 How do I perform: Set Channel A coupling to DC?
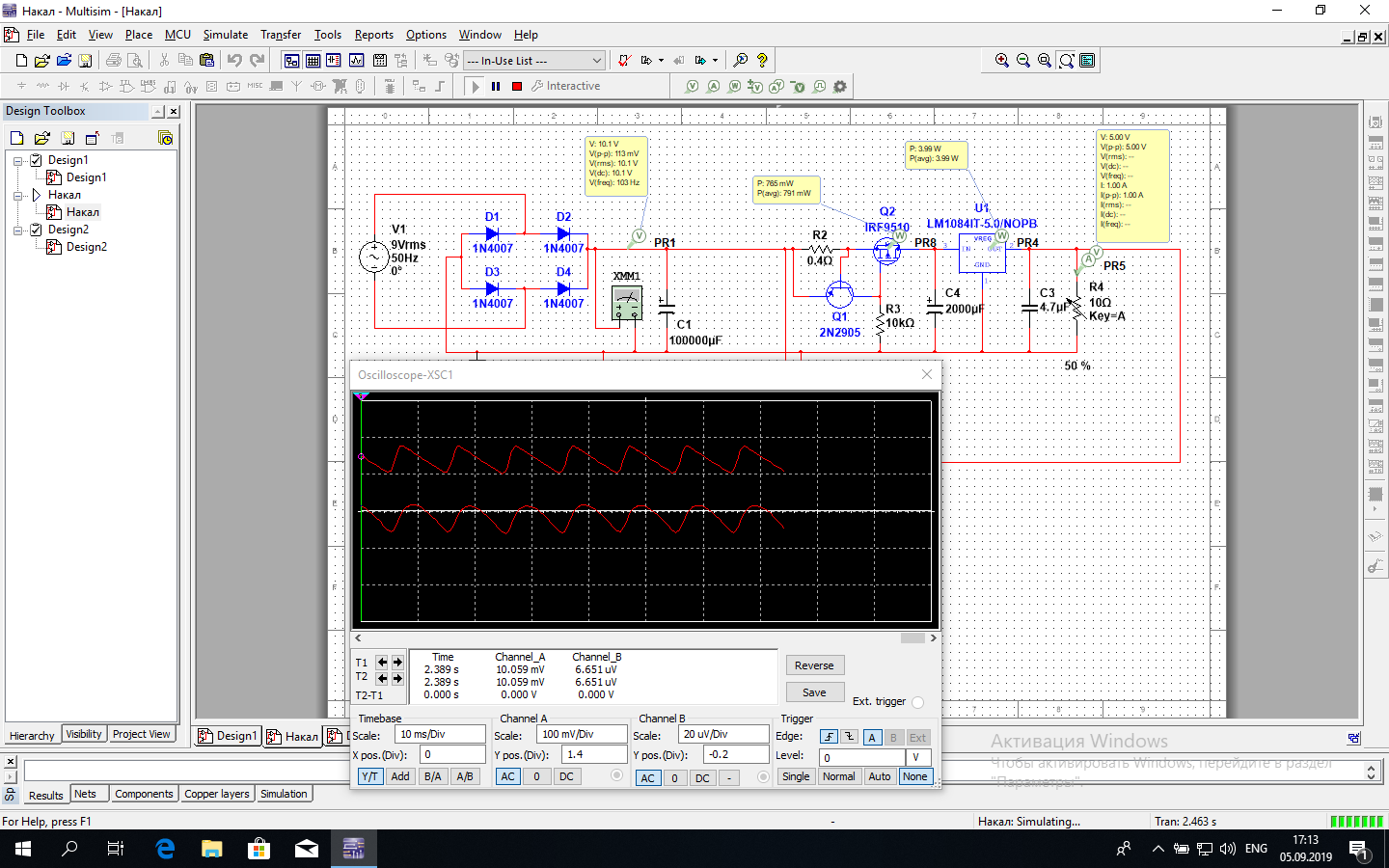[566, 776]
